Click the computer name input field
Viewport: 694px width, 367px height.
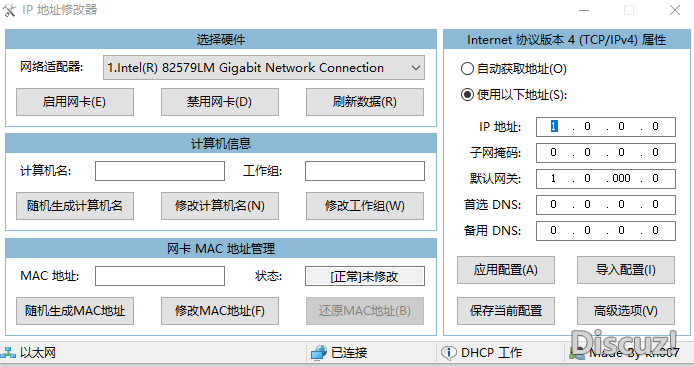pyautogui.click(x=160, y=171)
